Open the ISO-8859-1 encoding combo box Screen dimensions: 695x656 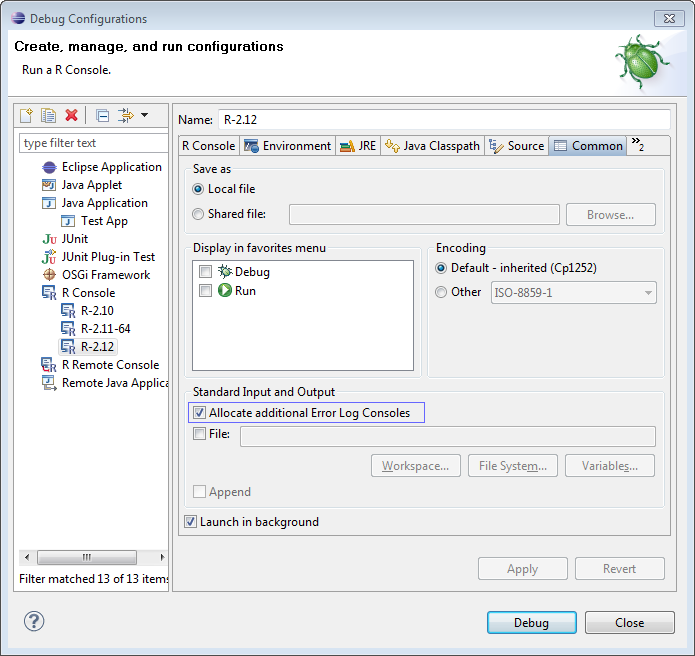point(574,293)
